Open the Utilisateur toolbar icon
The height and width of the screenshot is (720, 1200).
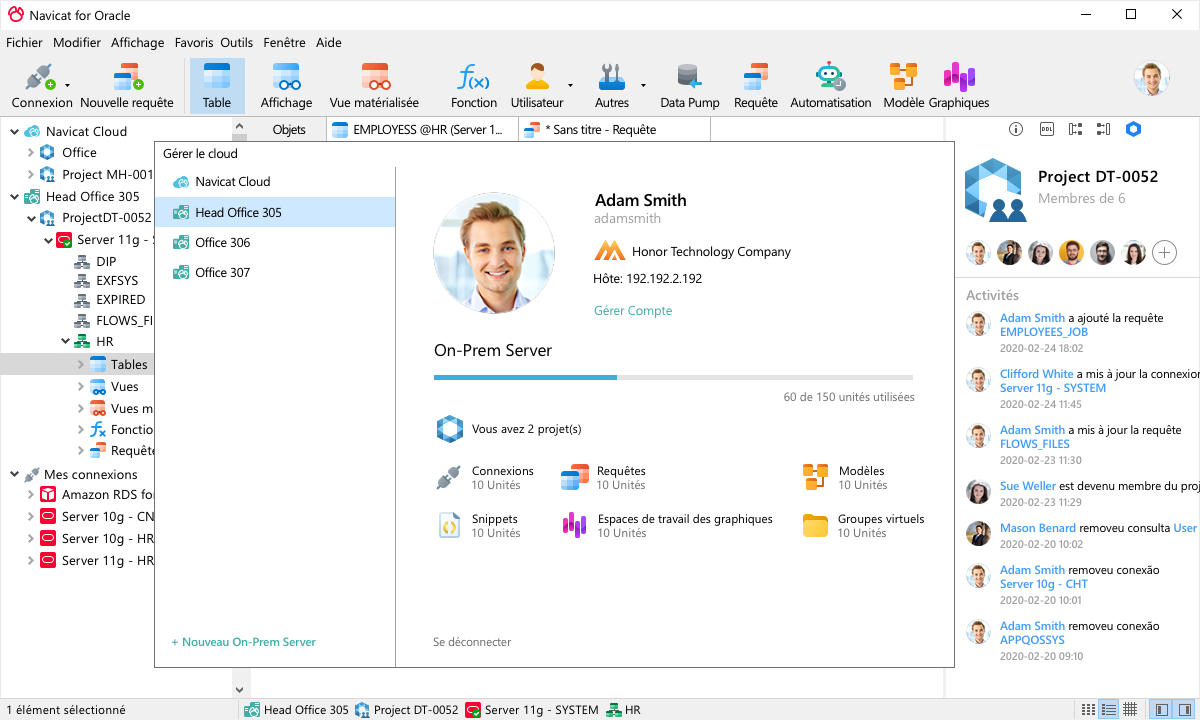click(537, 86)
